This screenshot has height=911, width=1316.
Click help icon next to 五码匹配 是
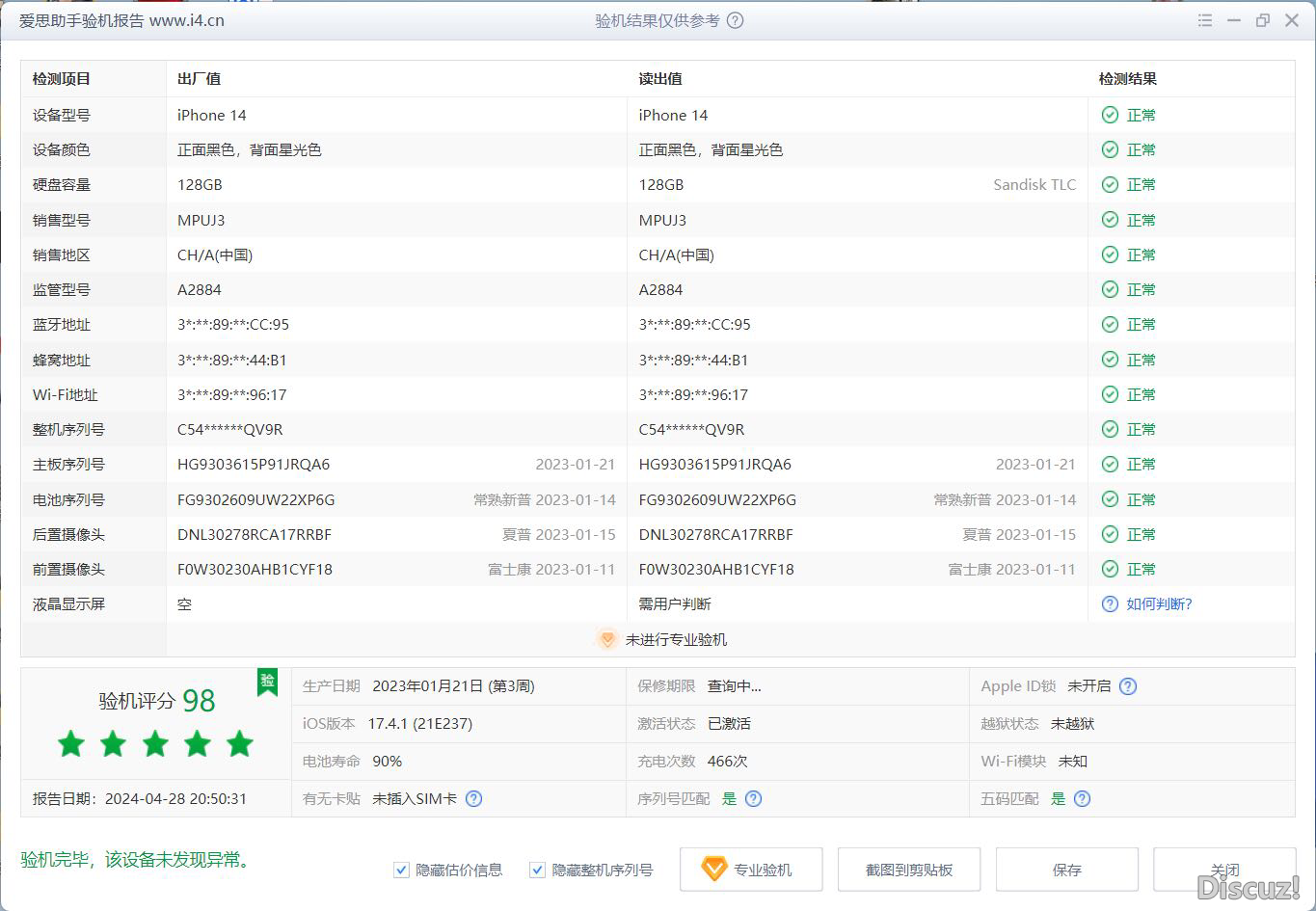(x=1082, y=798)
